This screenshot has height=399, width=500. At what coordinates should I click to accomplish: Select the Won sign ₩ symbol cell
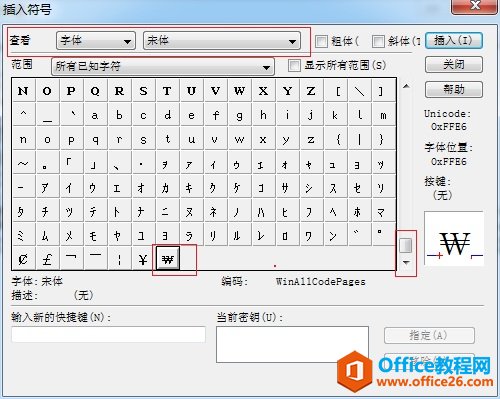click(x=168, y=259)
